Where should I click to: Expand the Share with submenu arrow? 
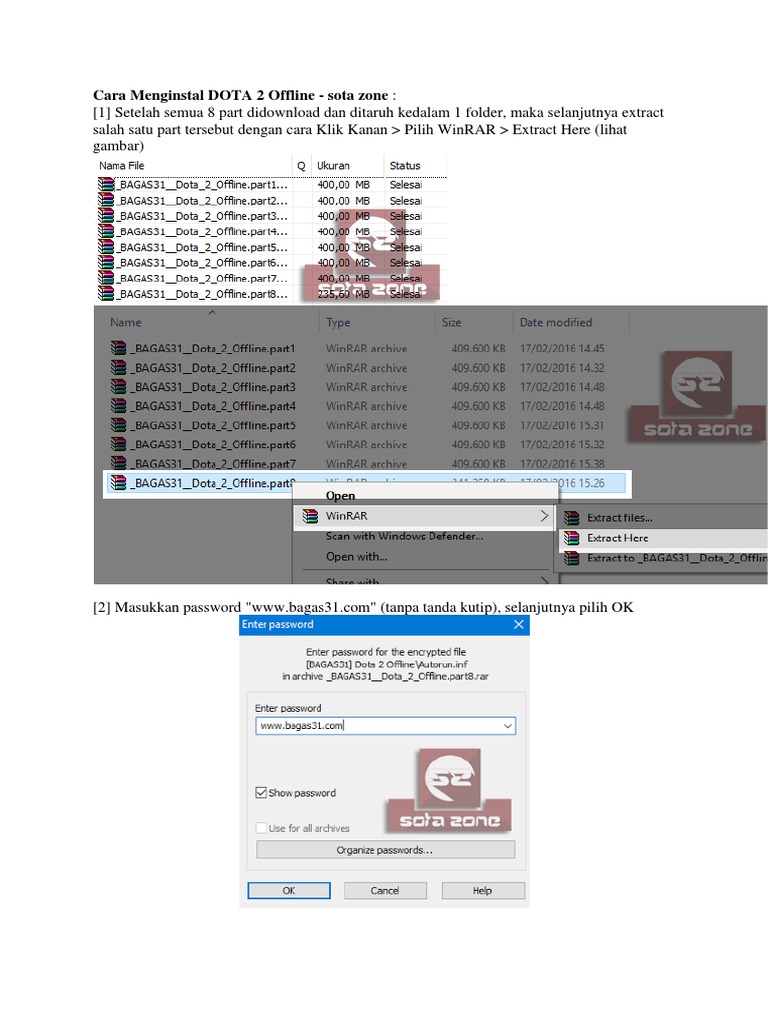544,581
